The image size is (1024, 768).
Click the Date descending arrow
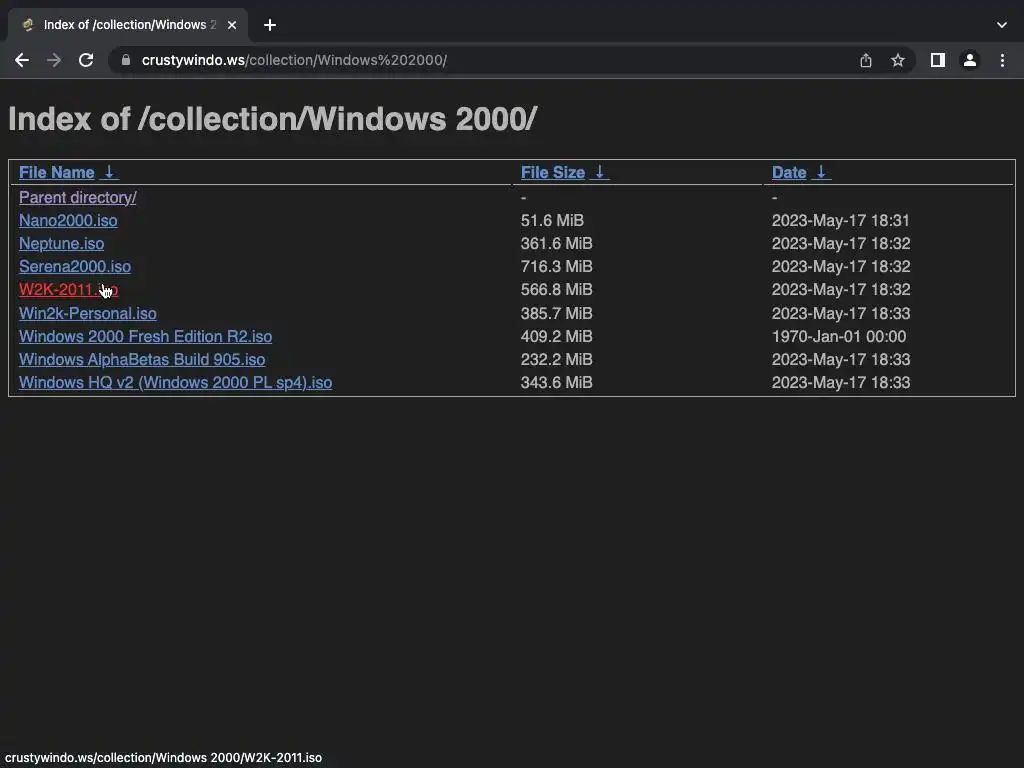click(822, 172)
